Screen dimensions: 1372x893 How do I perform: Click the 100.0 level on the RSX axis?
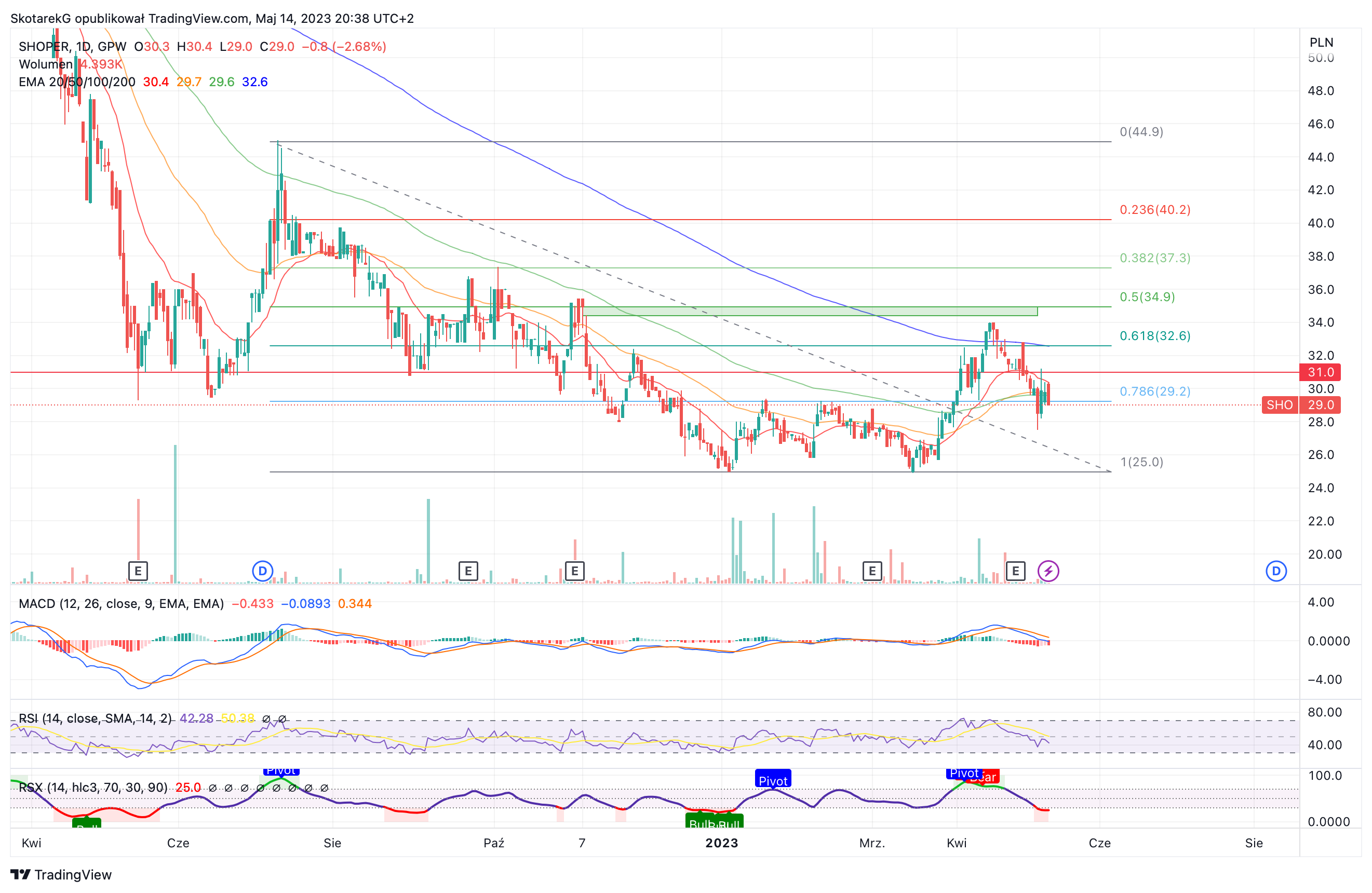pos(1324,776)
